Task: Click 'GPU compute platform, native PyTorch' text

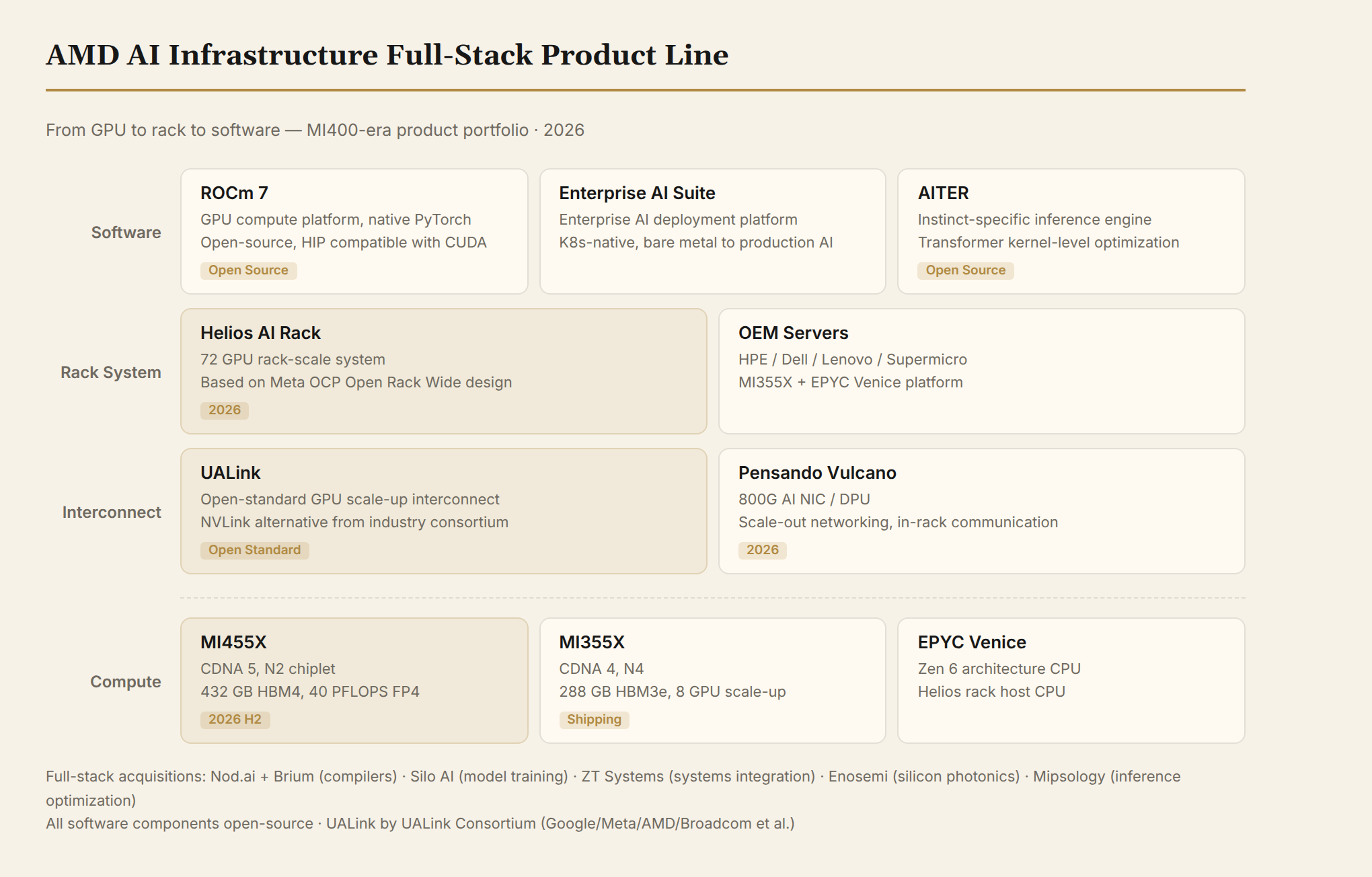Action: click(336, 219)
